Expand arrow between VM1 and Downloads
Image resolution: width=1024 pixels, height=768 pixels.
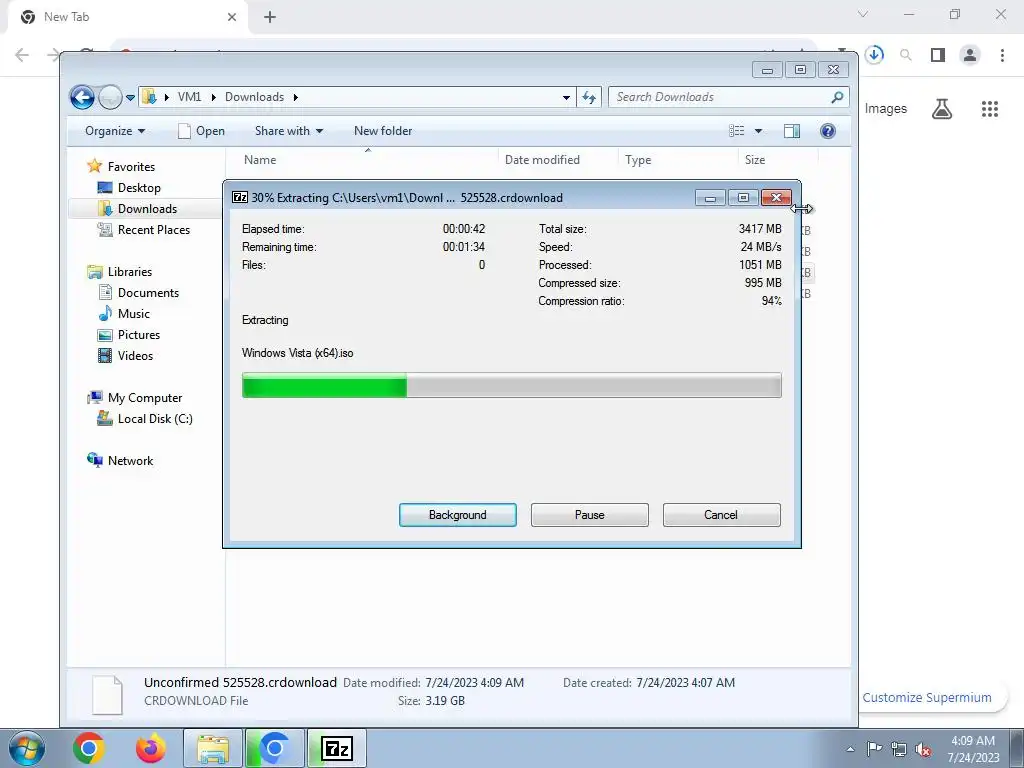[x=213, y=97]
